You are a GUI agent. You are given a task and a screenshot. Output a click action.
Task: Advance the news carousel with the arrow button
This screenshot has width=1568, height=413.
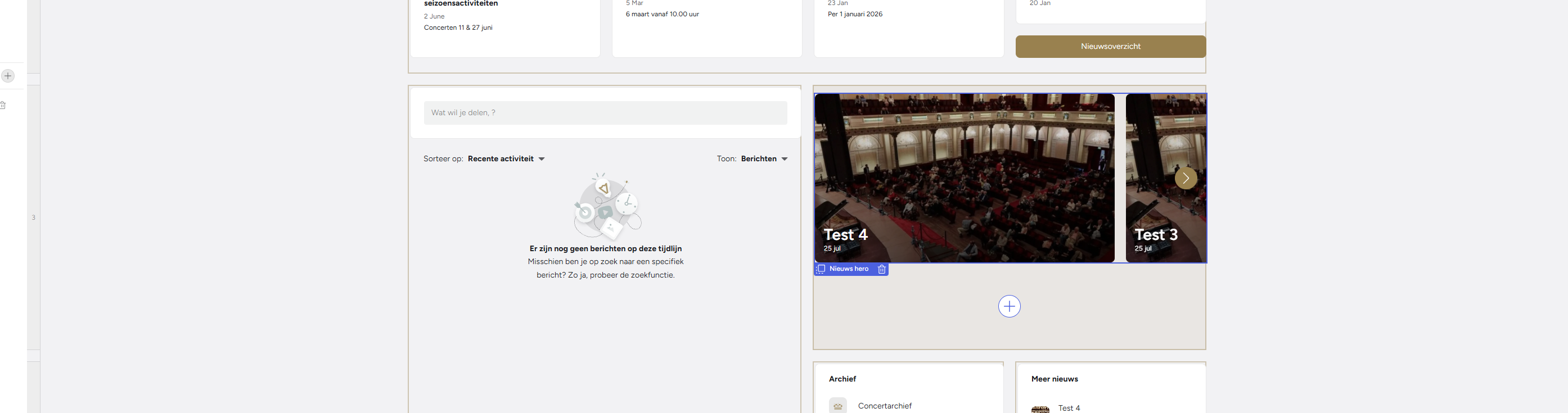1185,178
